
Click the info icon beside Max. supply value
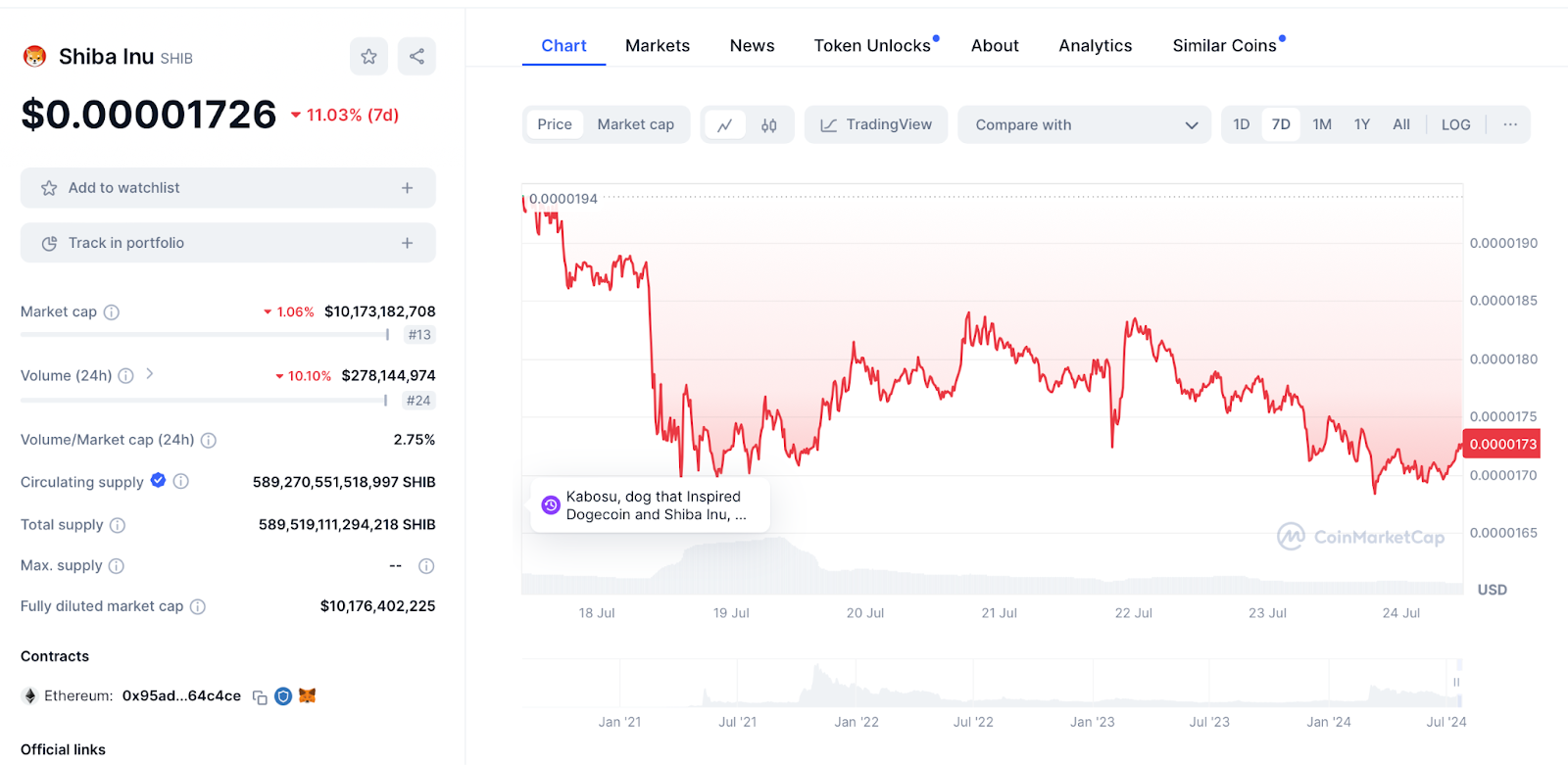(x=426, y=566)
